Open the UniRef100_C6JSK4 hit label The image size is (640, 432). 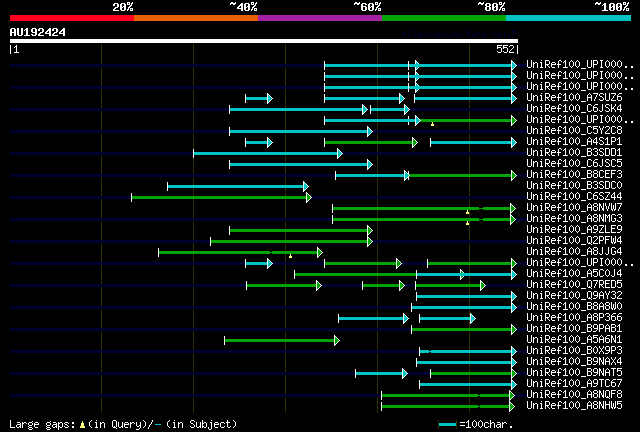click(574, 108)
